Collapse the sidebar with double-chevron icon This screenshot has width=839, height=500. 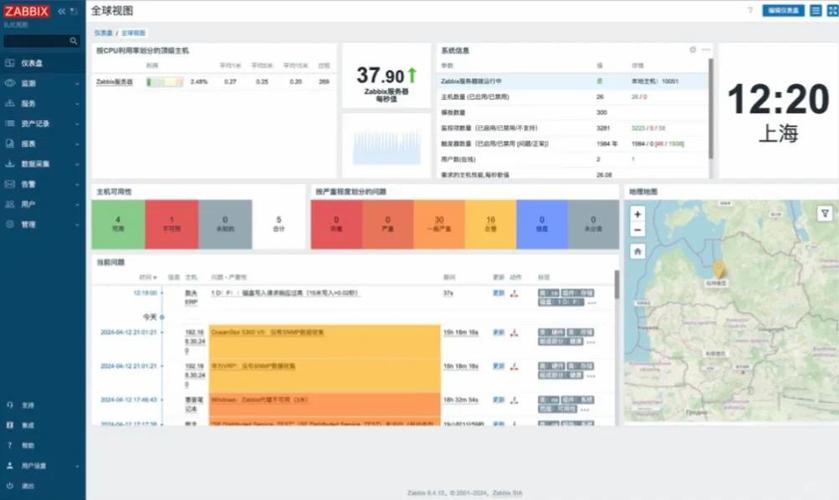click(x=62, y=11)
